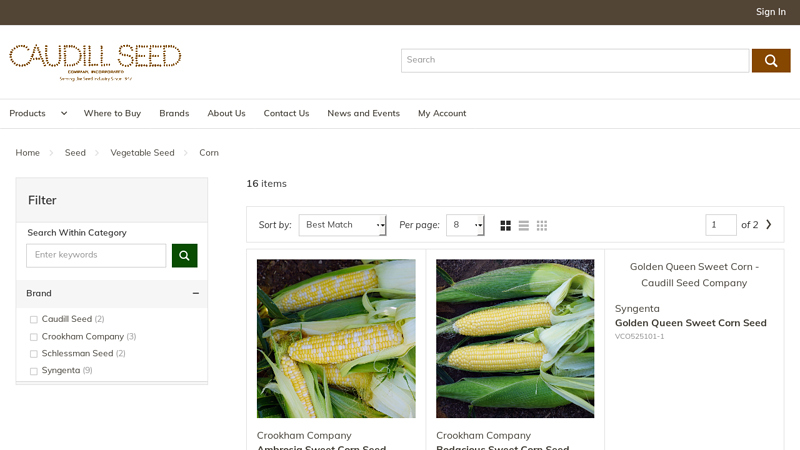
Task: Open the Per page dropdown
Action: pos(465,225)
